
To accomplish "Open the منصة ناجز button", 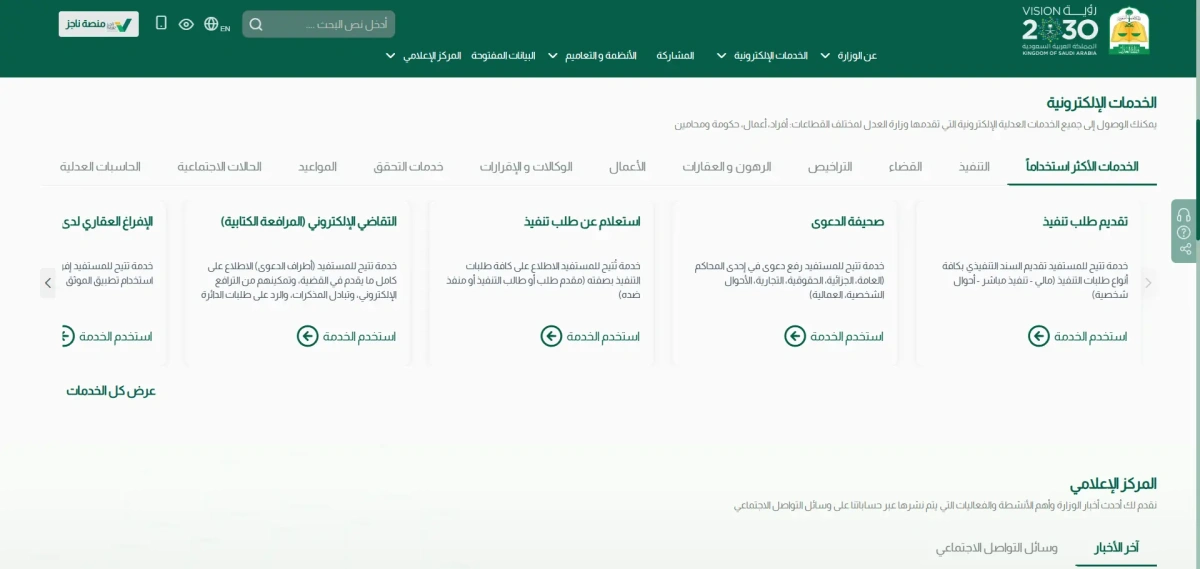I will tap(98, 24).
